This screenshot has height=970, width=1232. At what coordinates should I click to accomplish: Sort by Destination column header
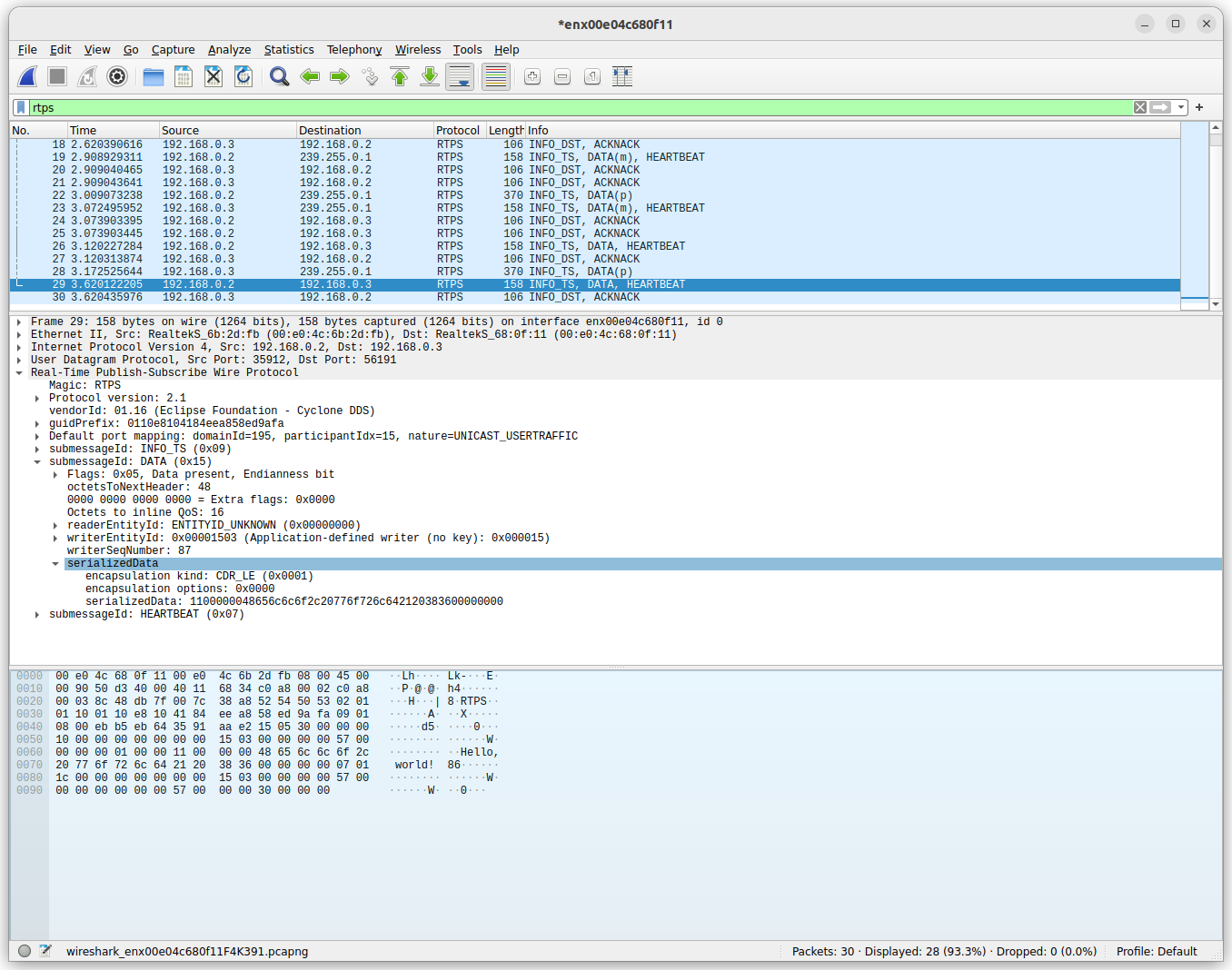pos(365,130)
